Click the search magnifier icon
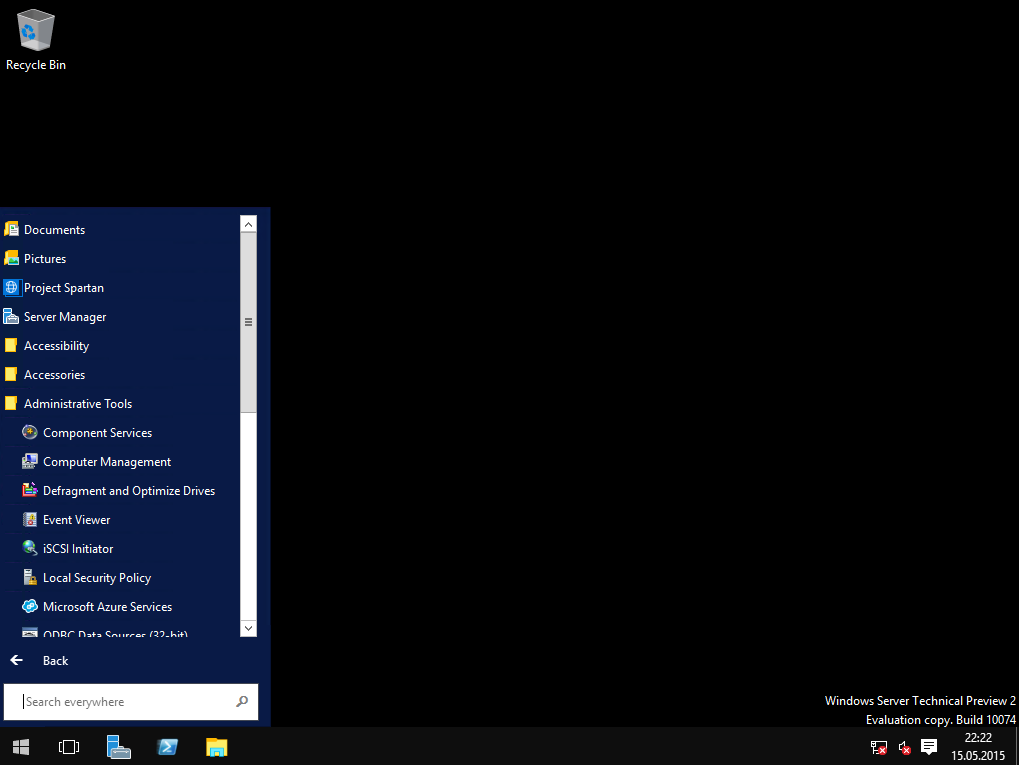Viewport: 1019px width, 765px height. coord(242,701)
